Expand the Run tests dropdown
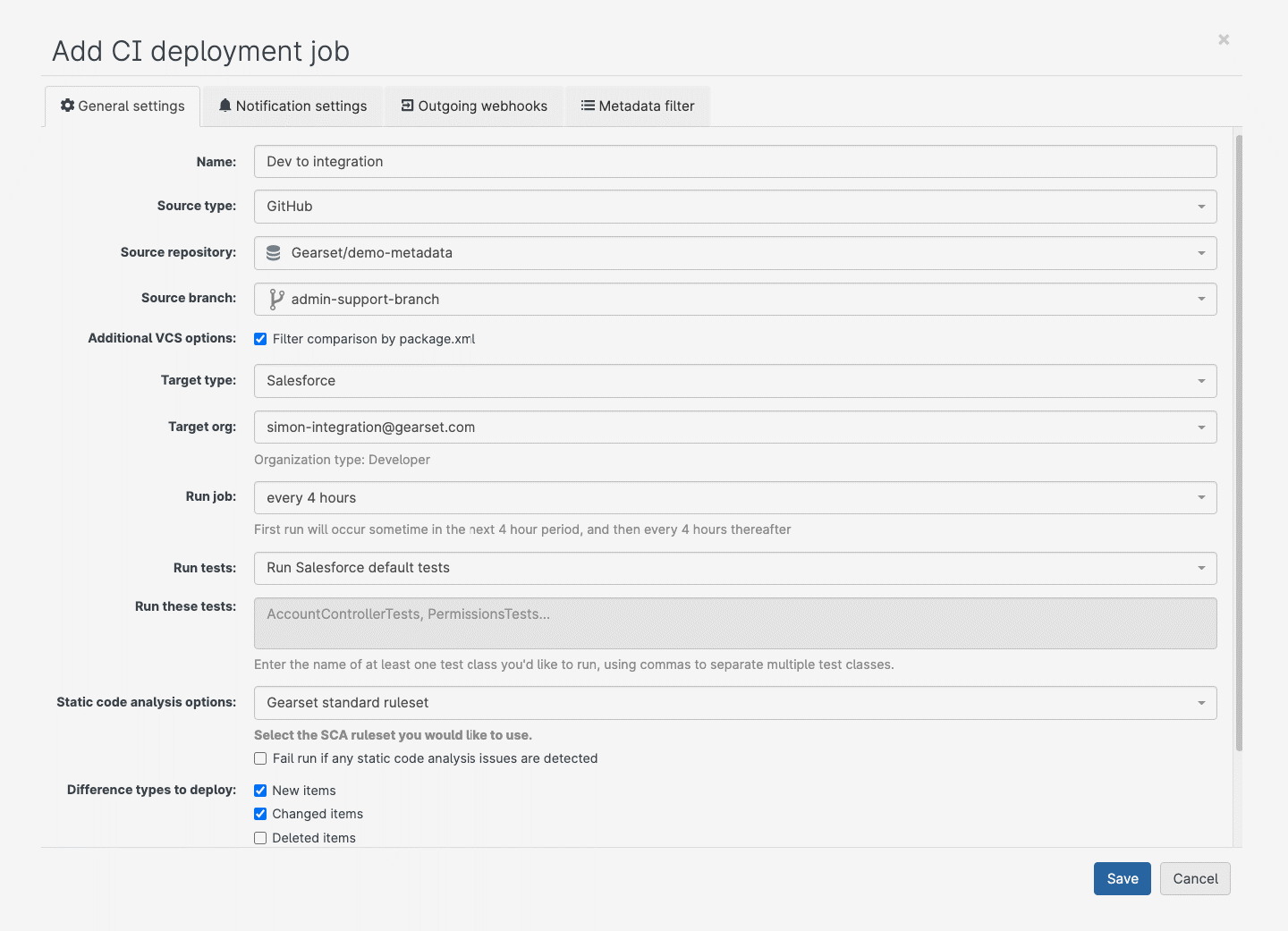Viewport: 1288px width, 931px height. tap(735, 568)
